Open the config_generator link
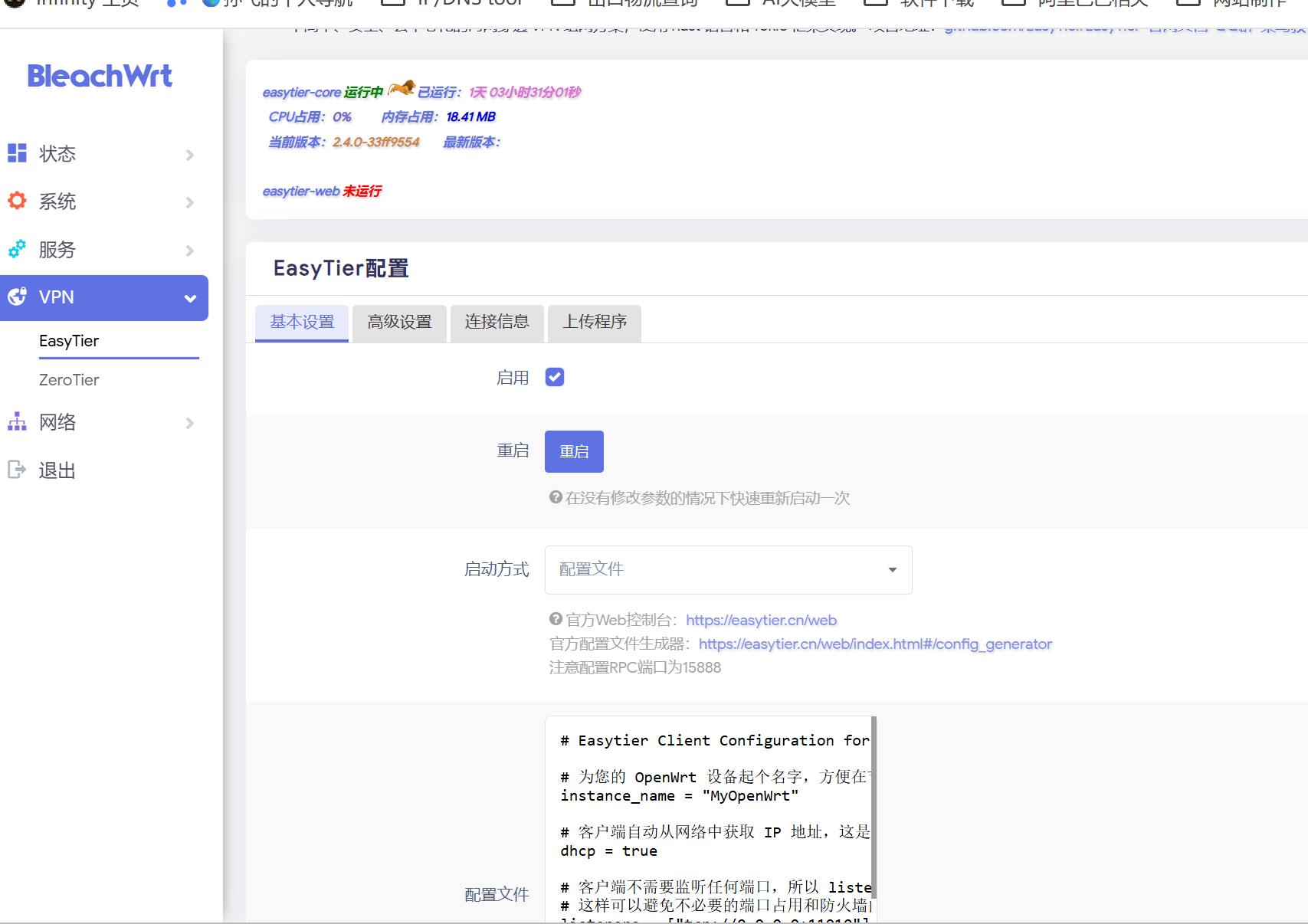 875,644
